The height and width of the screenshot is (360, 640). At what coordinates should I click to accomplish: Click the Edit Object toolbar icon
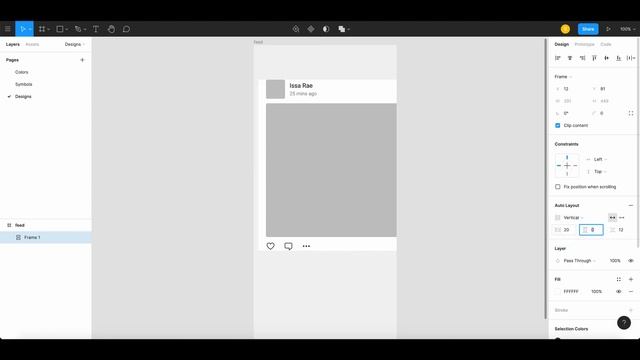(x=296, y=29)
